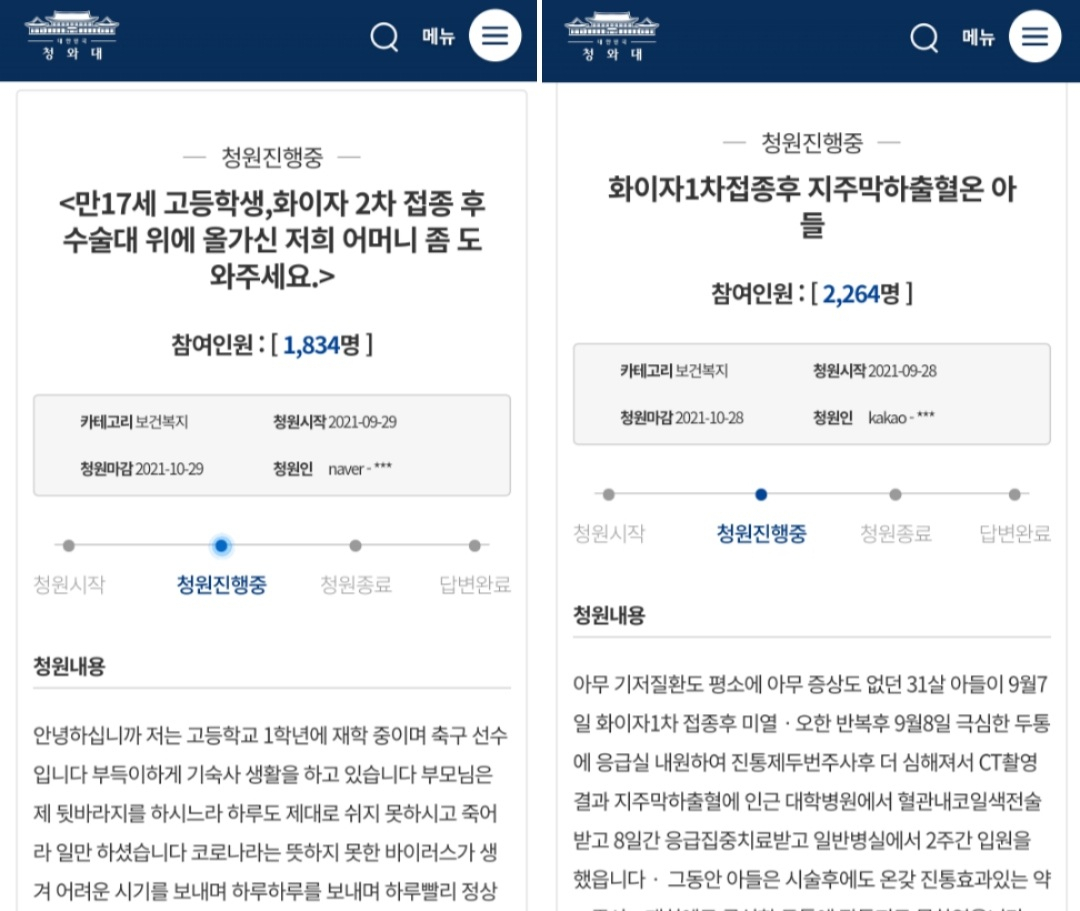The height and width of the screenshot is (911, 1080).
Task: Select 청원시작 step dot in right screen
Action: [609, 494]
